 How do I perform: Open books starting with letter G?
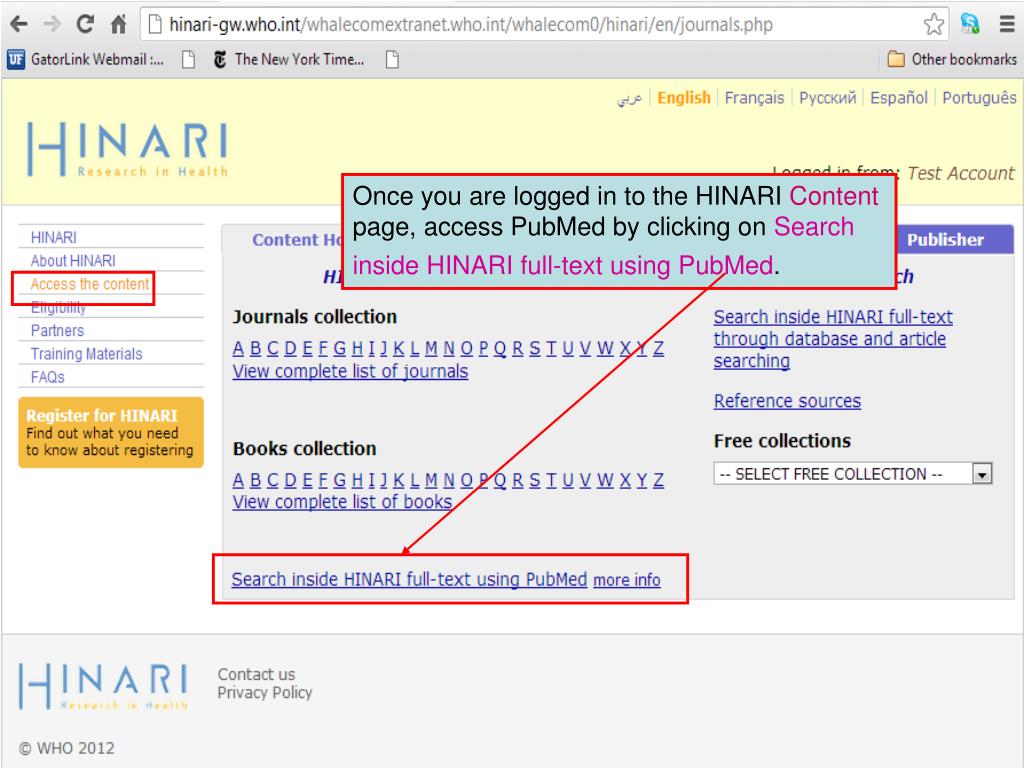(x=339, y=480)
